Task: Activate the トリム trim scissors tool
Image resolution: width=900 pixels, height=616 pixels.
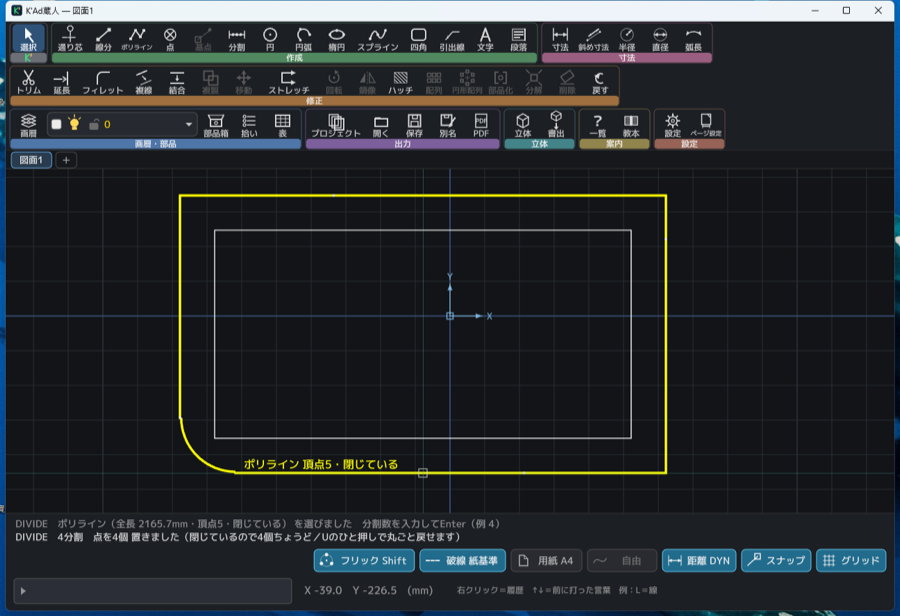Action: pos(28,82)
